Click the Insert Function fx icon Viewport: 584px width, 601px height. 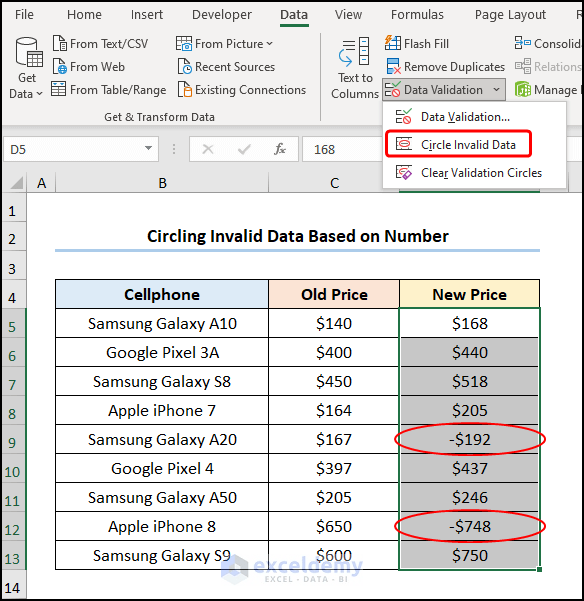tap(280, 149)
